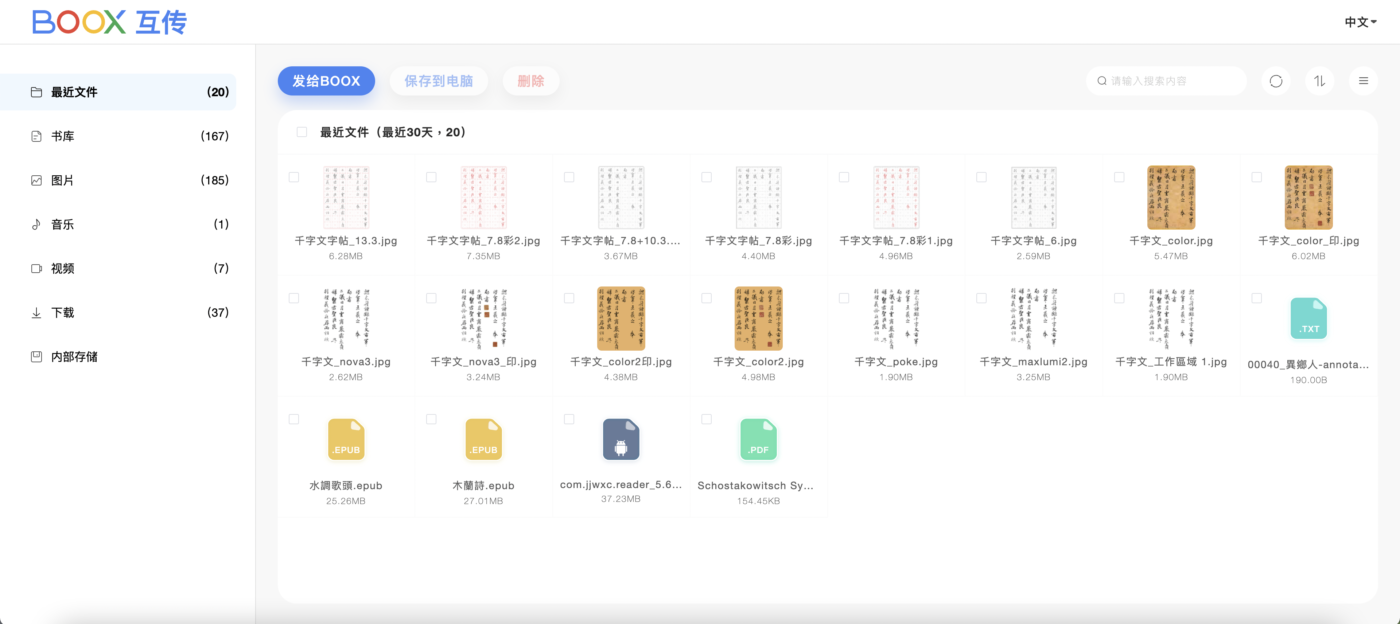This screenshot has width=1400, height=624.
Task: Open thumbnail of 千字文_color2.jpg
Action: pyautogui.click(x=758, y=318)
